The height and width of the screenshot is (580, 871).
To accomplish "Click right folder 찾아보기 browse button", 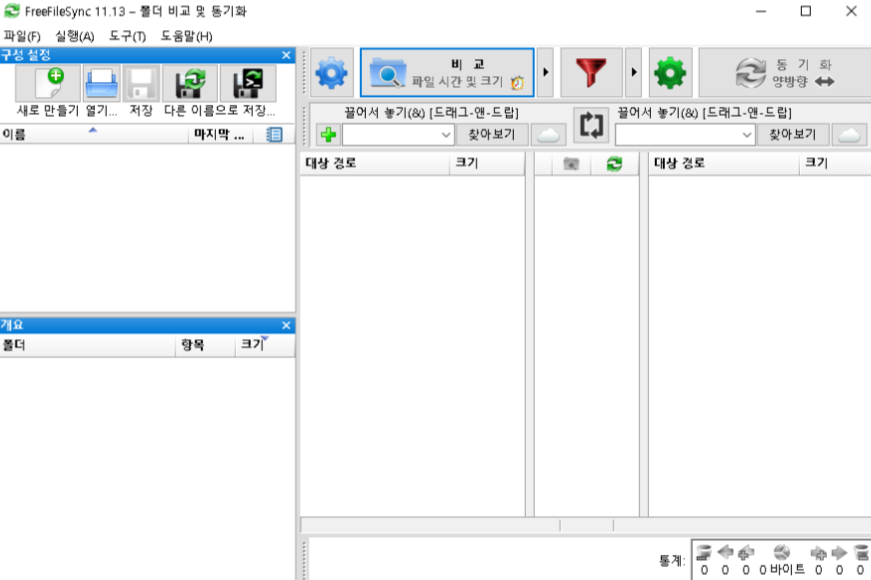I will click(x=793, y=134).
